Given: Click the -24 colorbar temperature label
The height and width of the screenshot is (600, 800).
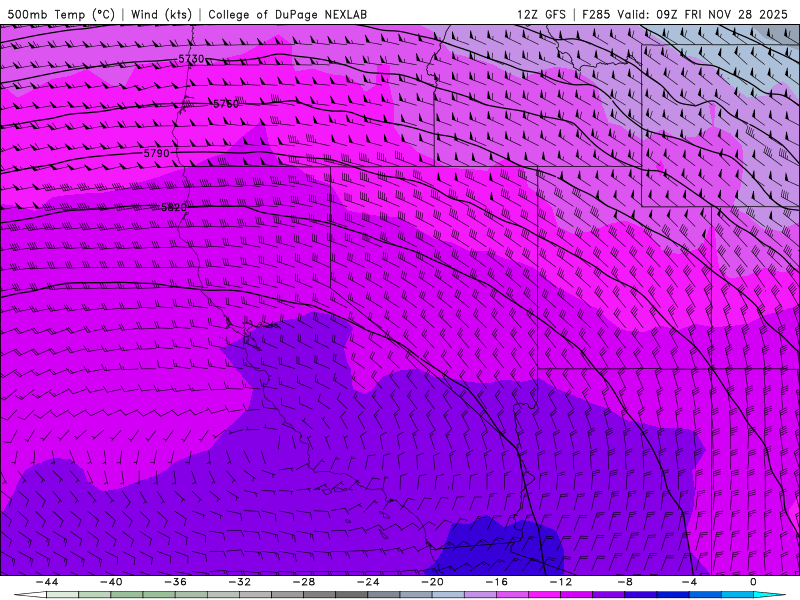Looking at the screenshot, I should coord(368,582).
